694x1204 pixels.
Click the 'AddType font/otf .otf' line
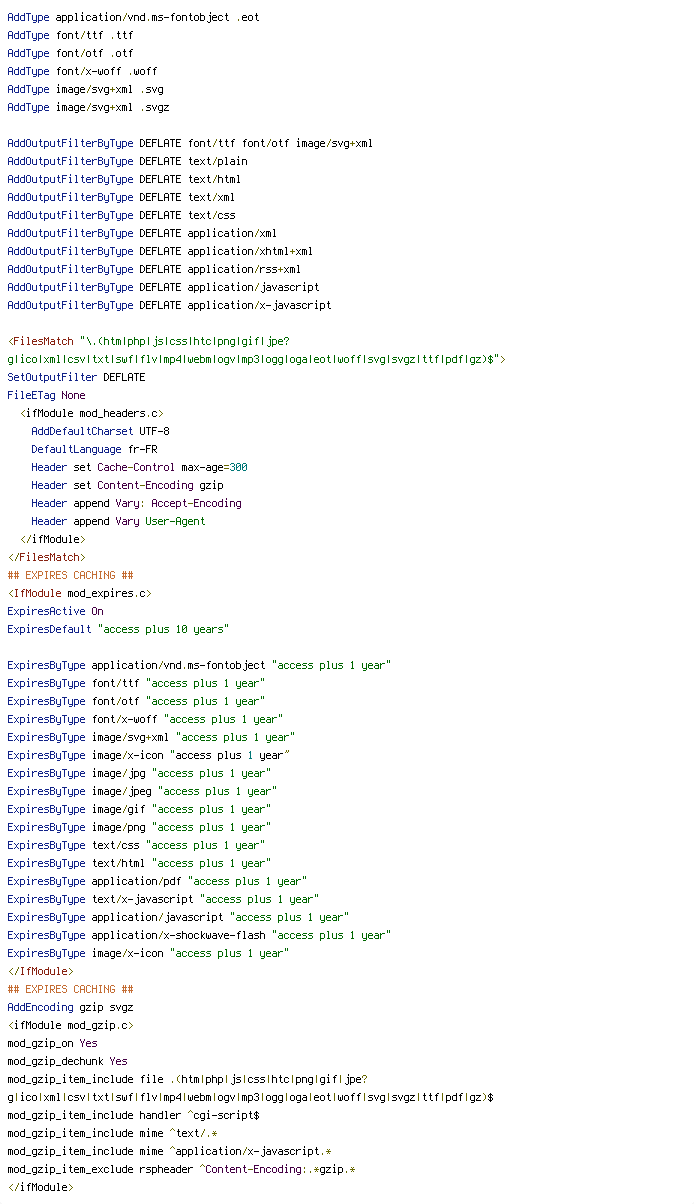coord(70,53)
